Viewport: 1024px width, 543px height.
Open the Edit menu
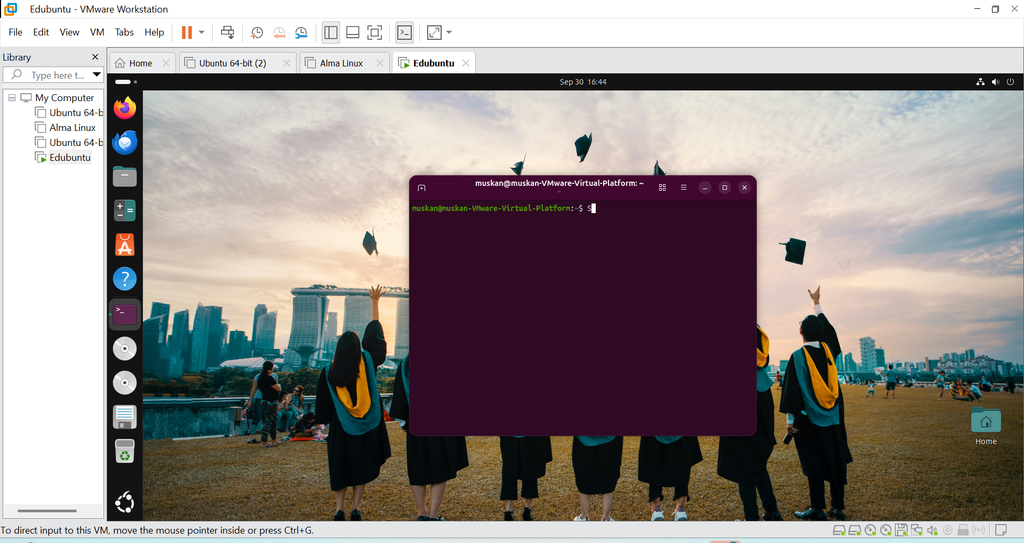tap(41, 32)
